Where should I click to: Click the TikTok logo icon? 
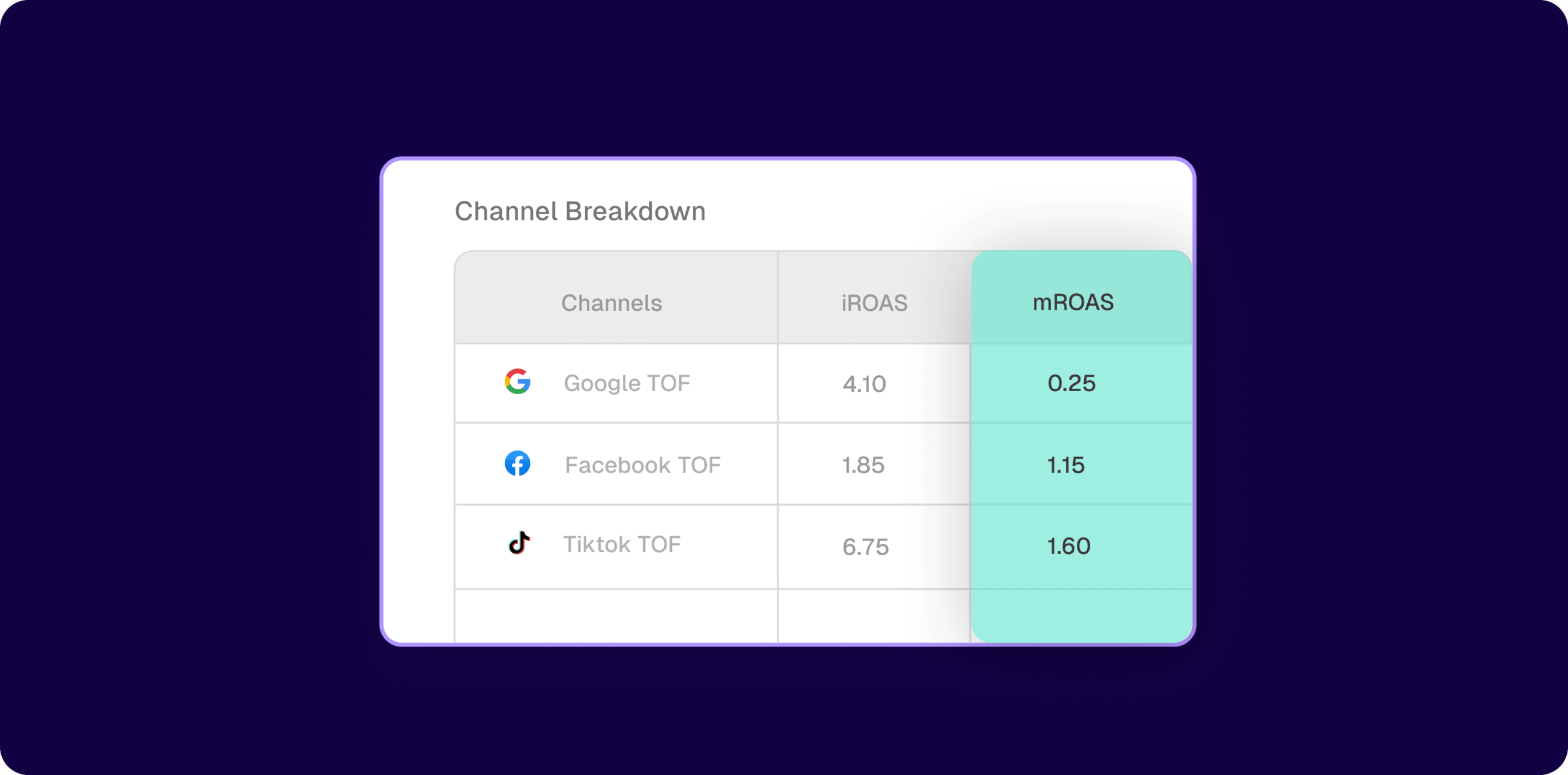(x=519, y=542)
